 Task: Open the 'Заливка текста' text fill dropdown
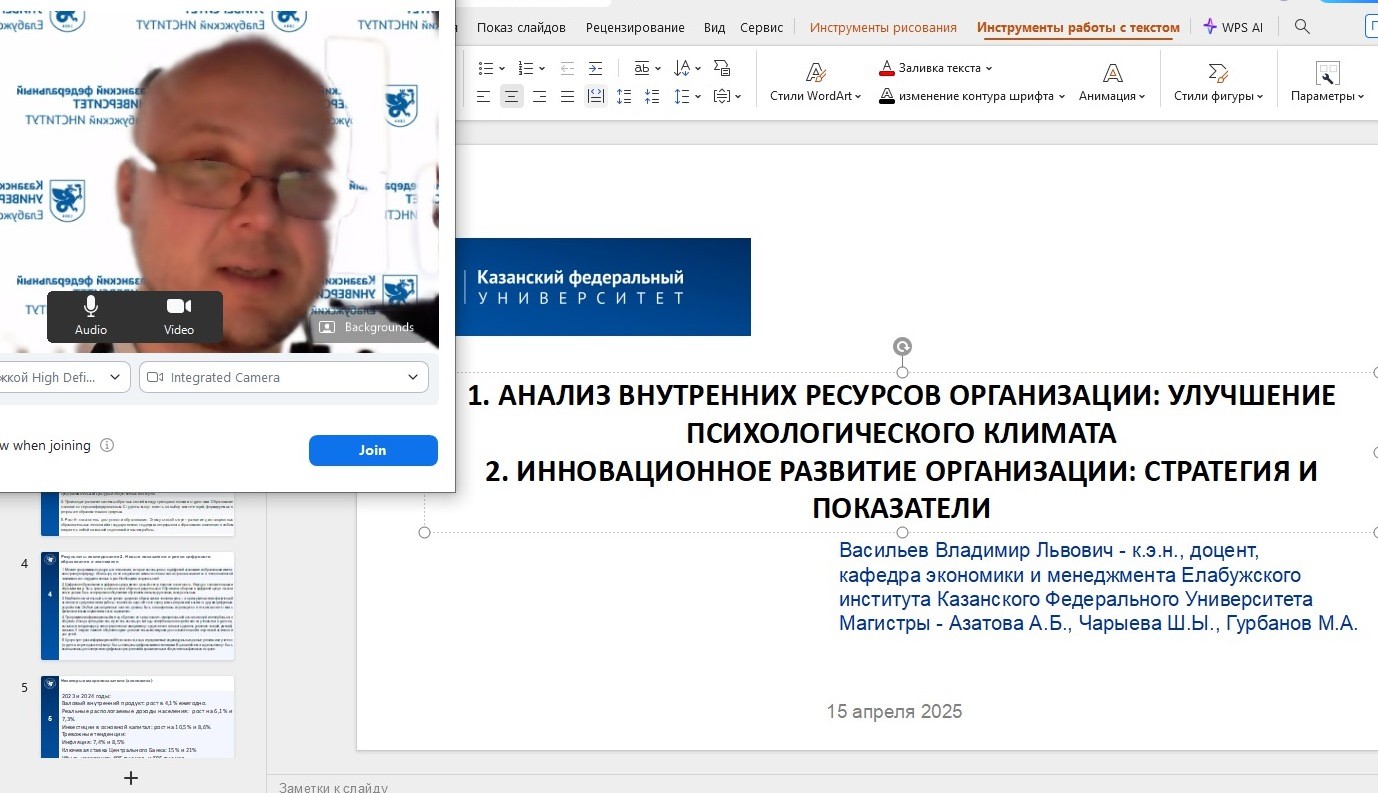point(989,68)
